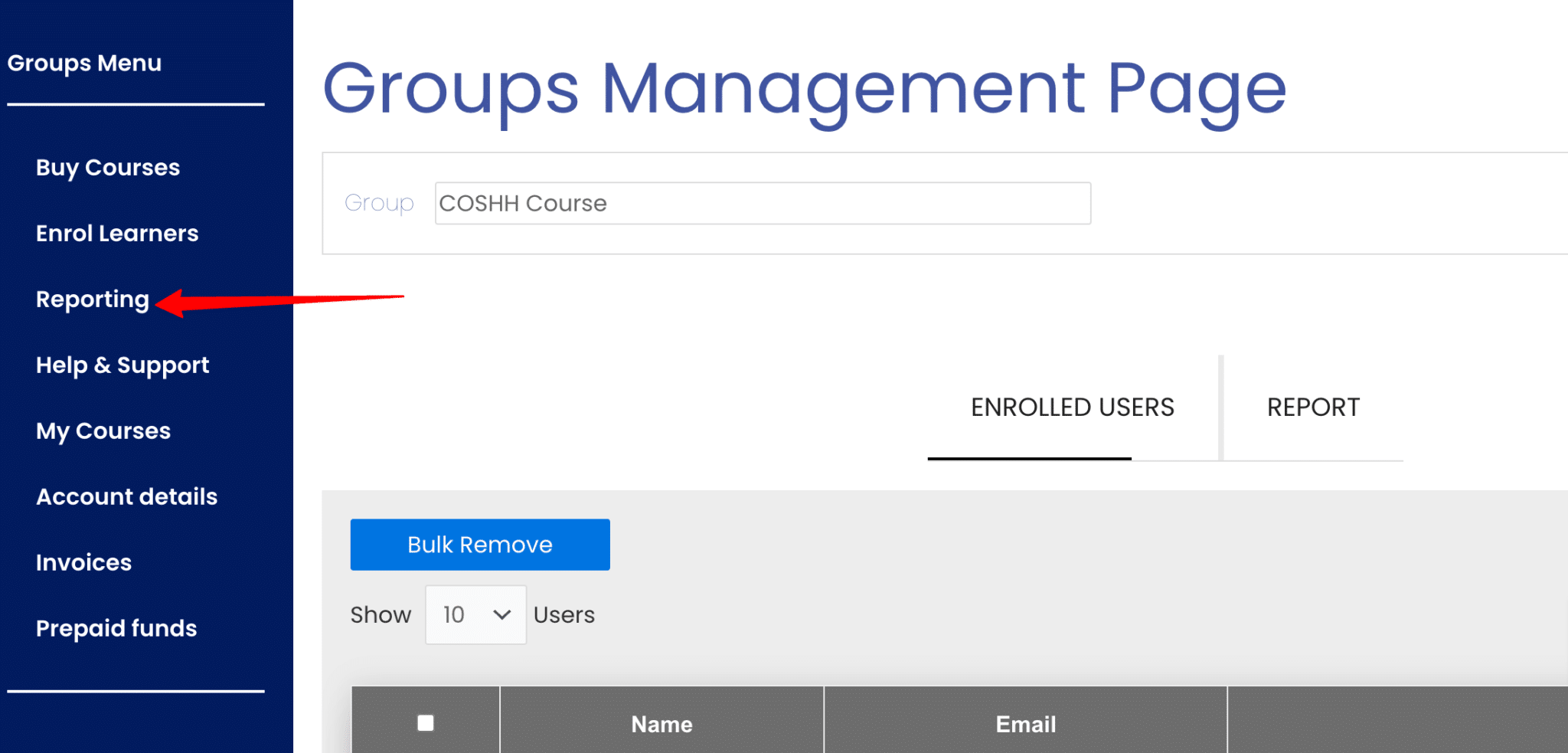Tick the select-all checkbox in table header
The image size is (1568, 753).
tap(426, 723)
